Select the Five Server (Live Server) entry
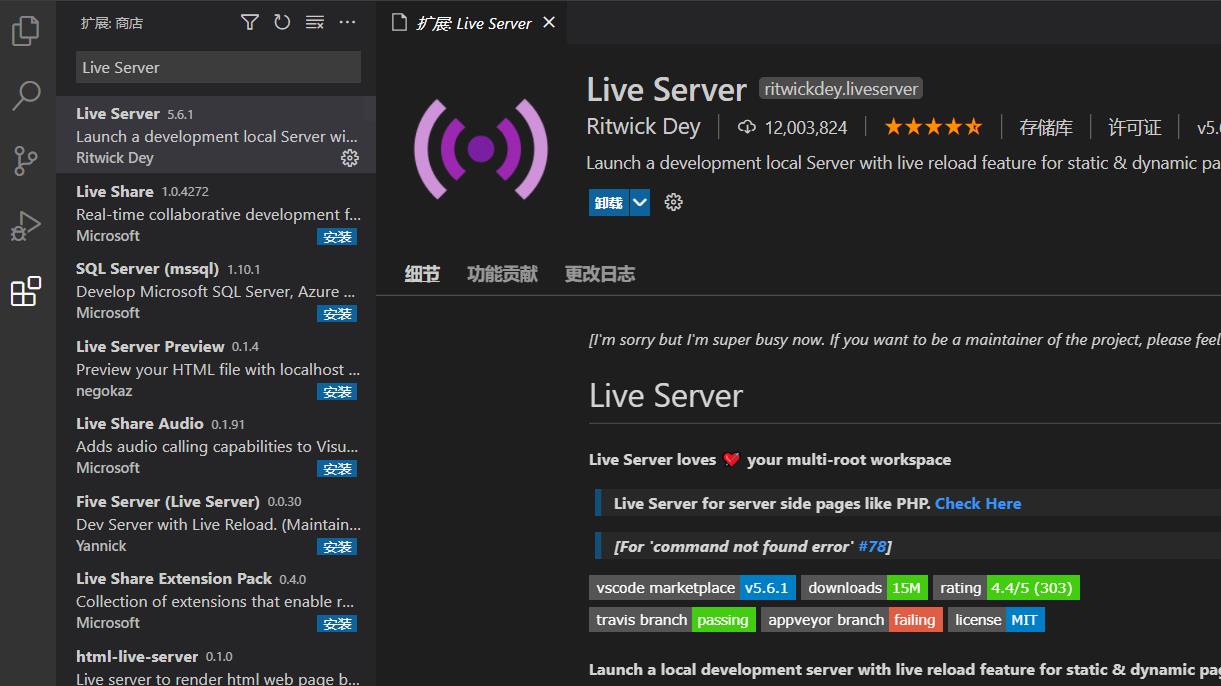This screenshot has width=1221, height=686. [216, 523]
